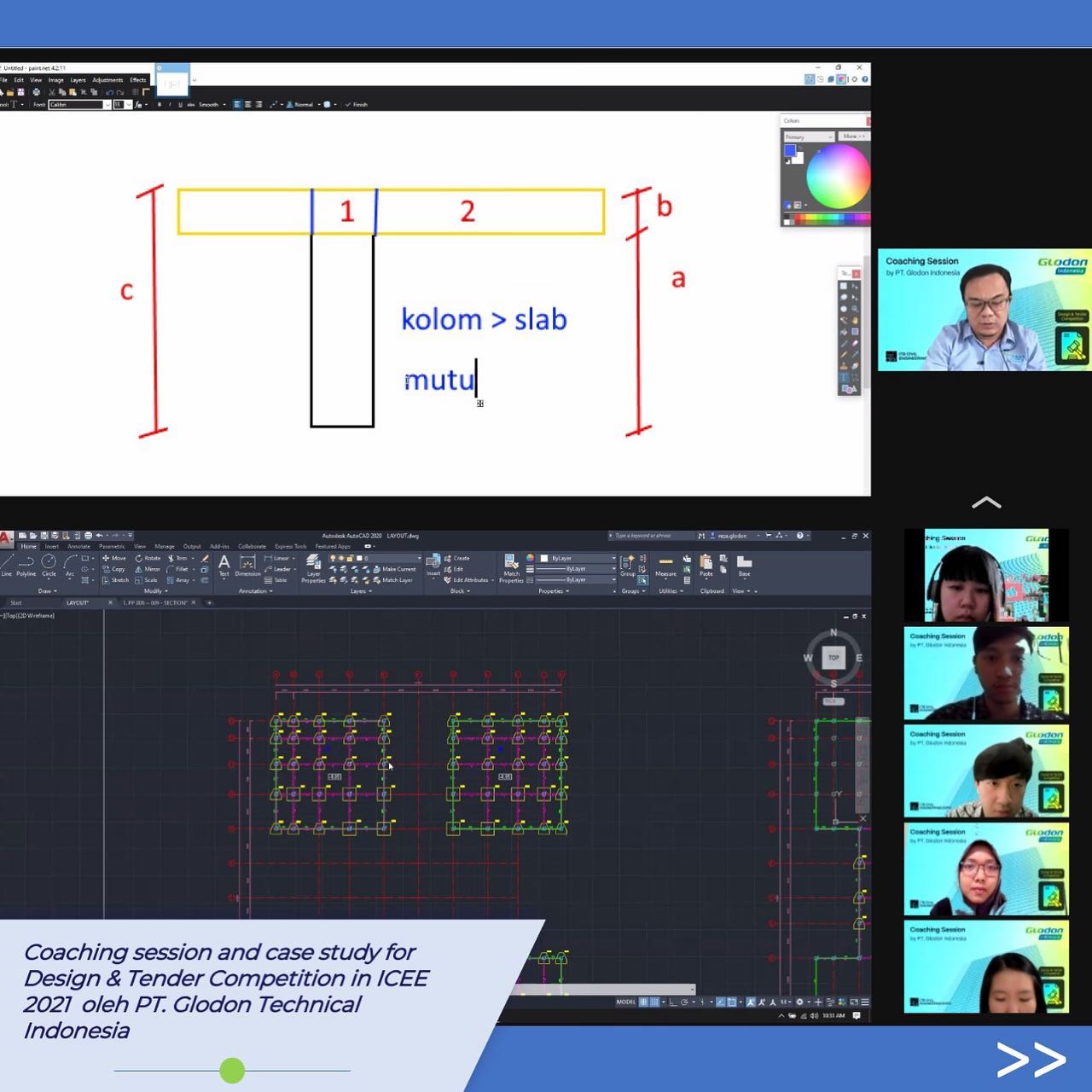The width and height of the screenshot is (1092, 1092).
Task: Switch to the Annotate ribbon tab
Action: 78,546
